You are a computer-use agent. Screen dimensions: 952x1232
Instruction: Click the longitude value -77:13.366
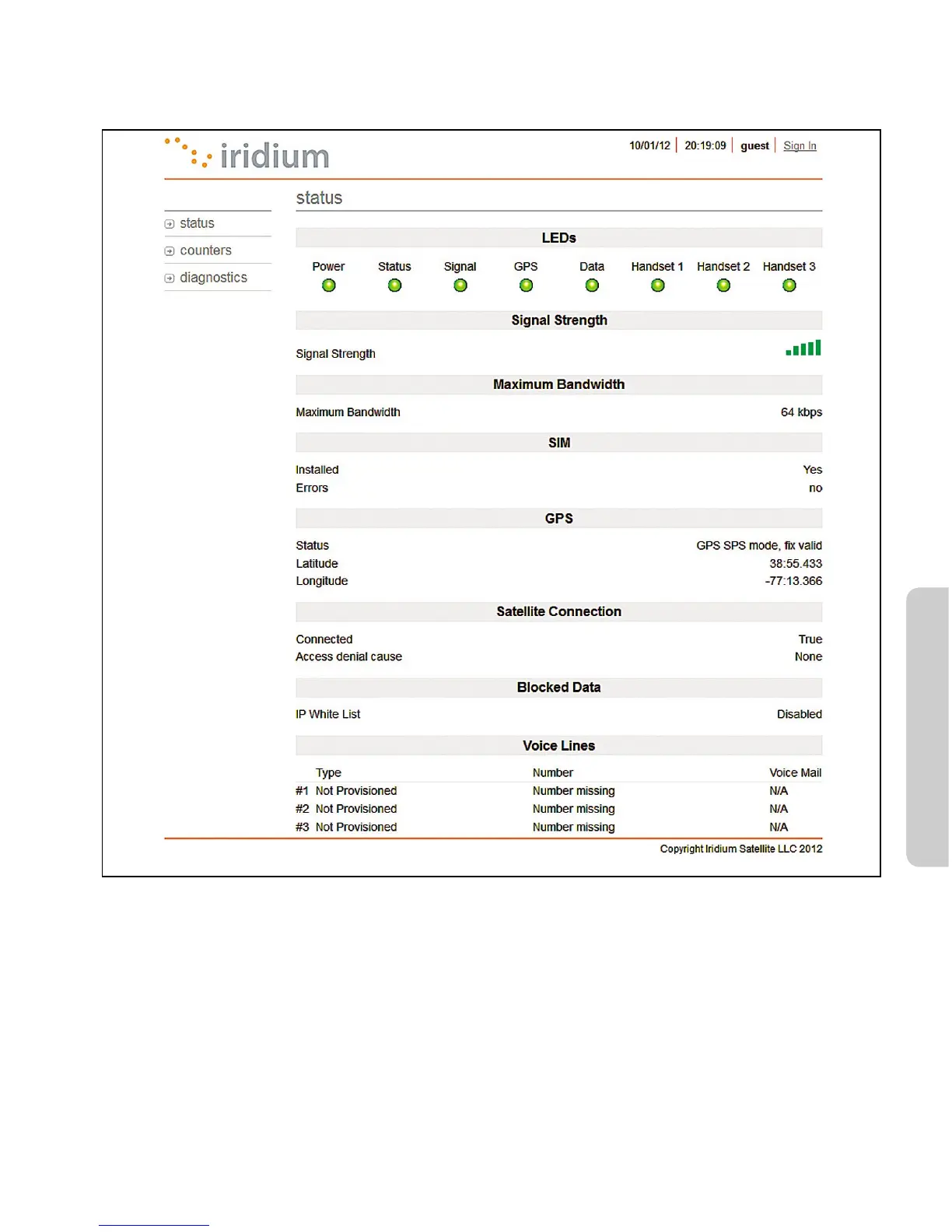793,581
